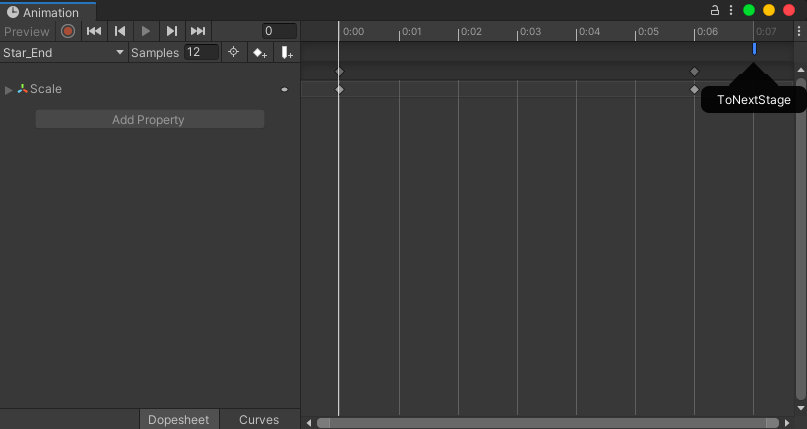Image resolution: width=807 pixels, height=429 pixels.
Task: Click the horizontal timeline scrollbar thumb
Action: coord(548,423)
